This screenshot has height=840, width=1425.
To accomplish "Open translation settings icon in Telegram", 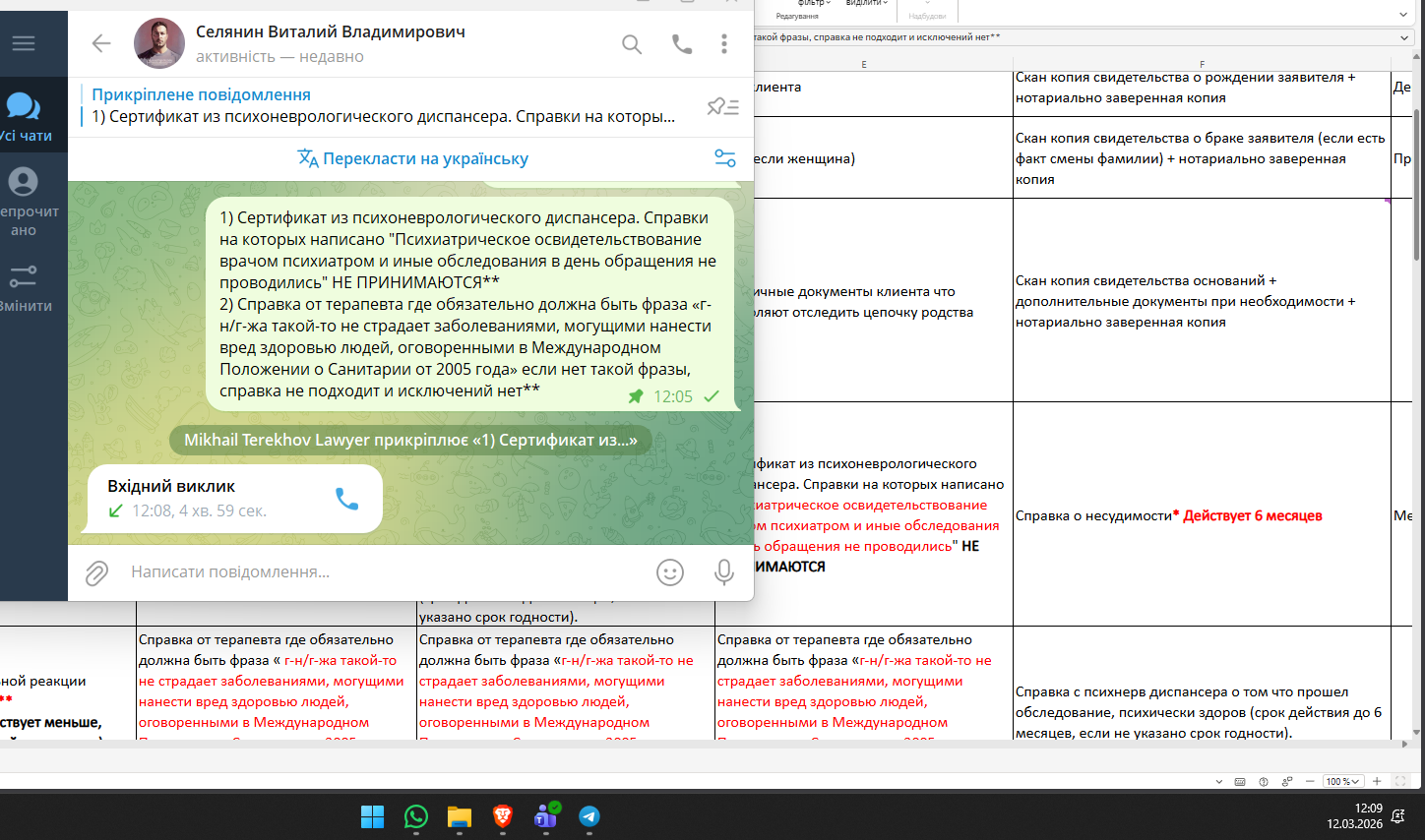I will pyautogui.click(x=725, y=158).
